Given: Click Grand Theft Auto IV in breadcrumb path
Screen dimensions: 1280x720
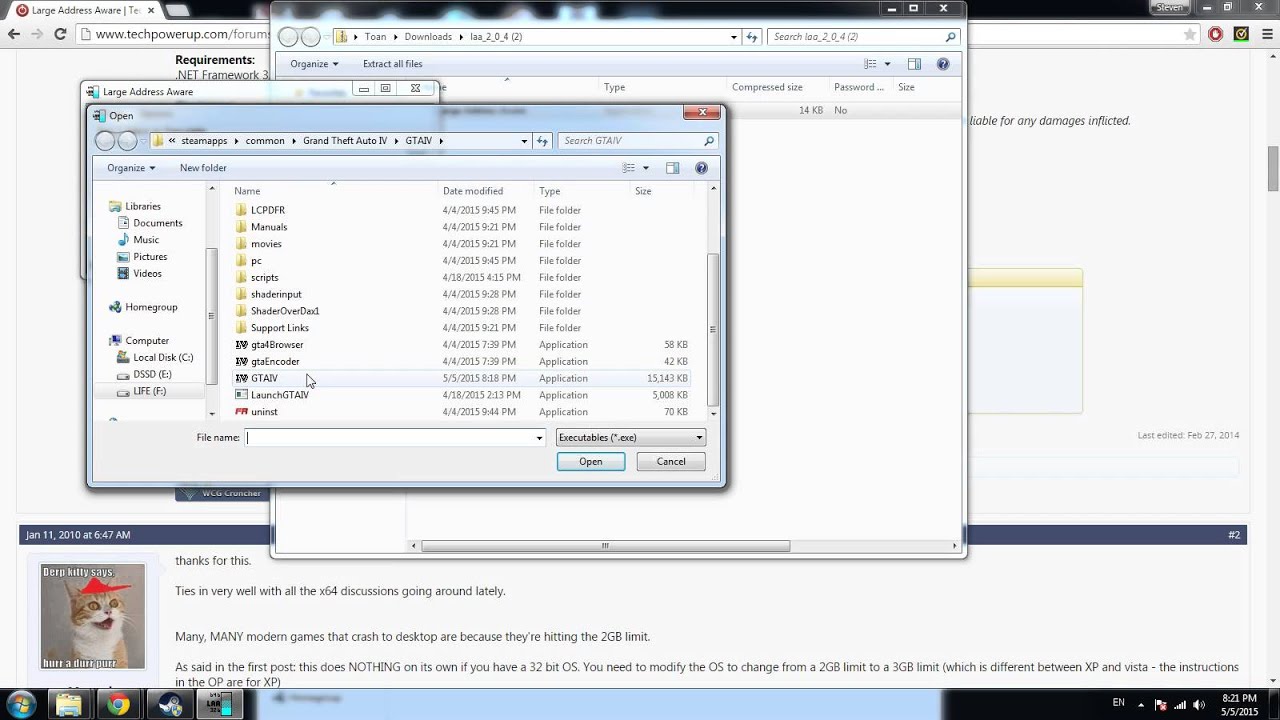Looking at the screenshot, I should (x=345, y=141).
